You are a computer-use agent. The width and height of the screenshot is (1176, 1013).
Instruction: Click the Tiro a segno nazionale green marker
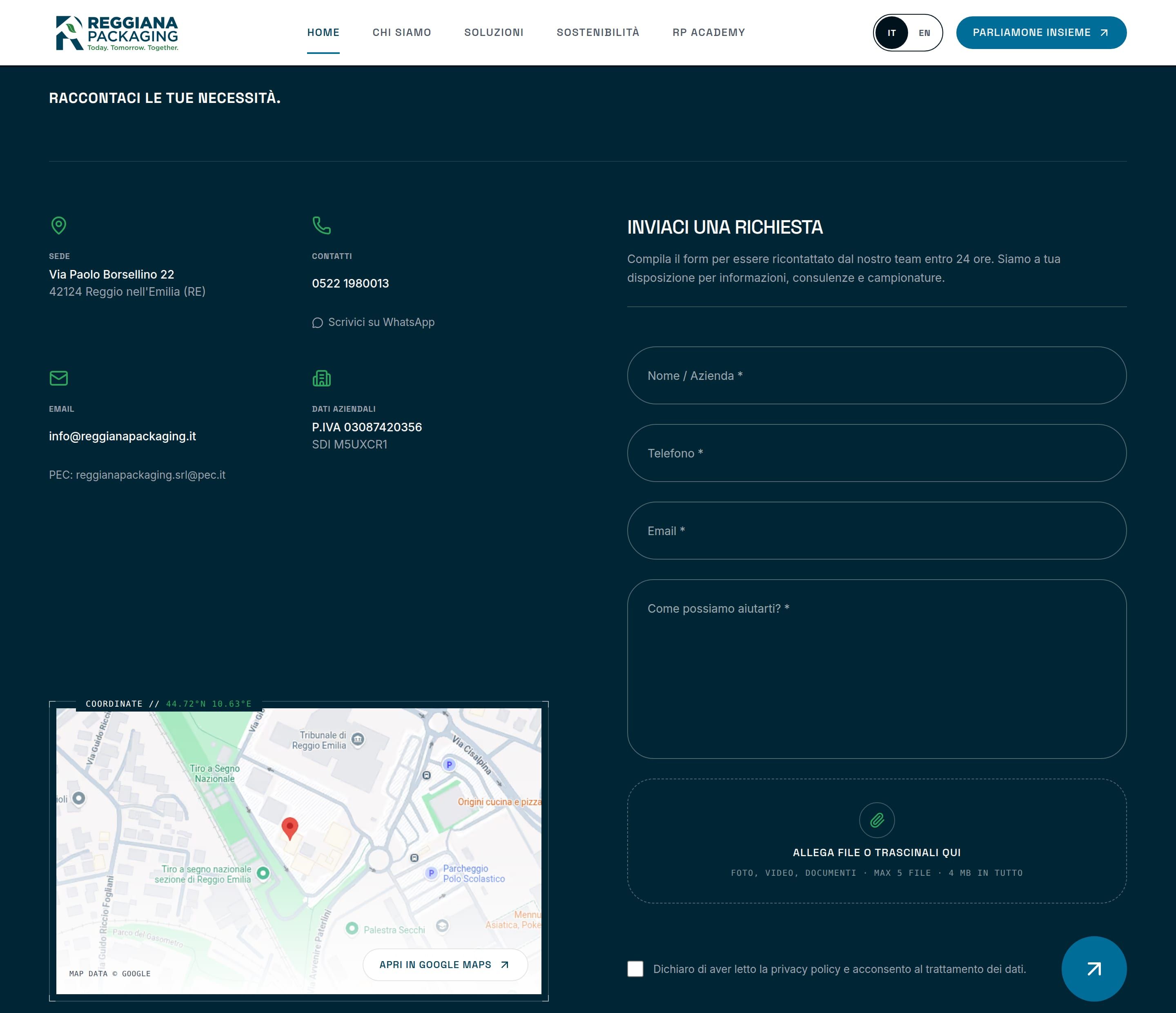pos(263,873)
